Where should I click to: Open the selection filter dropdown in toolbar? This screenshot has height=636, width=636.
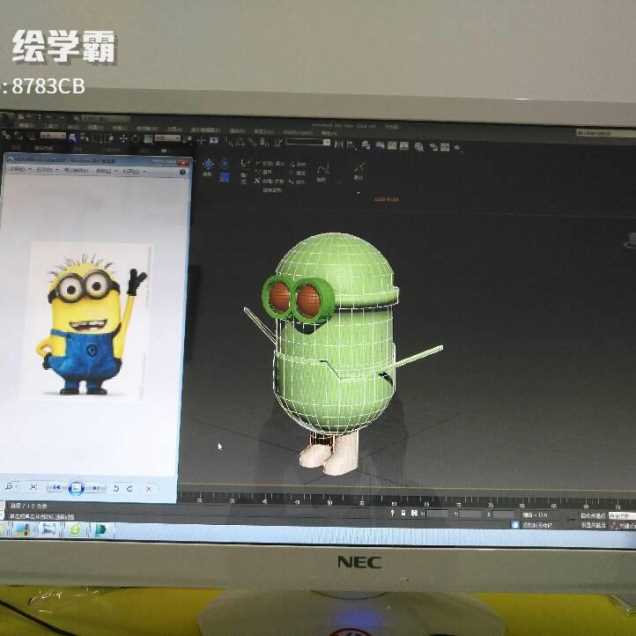coord(53,135)
